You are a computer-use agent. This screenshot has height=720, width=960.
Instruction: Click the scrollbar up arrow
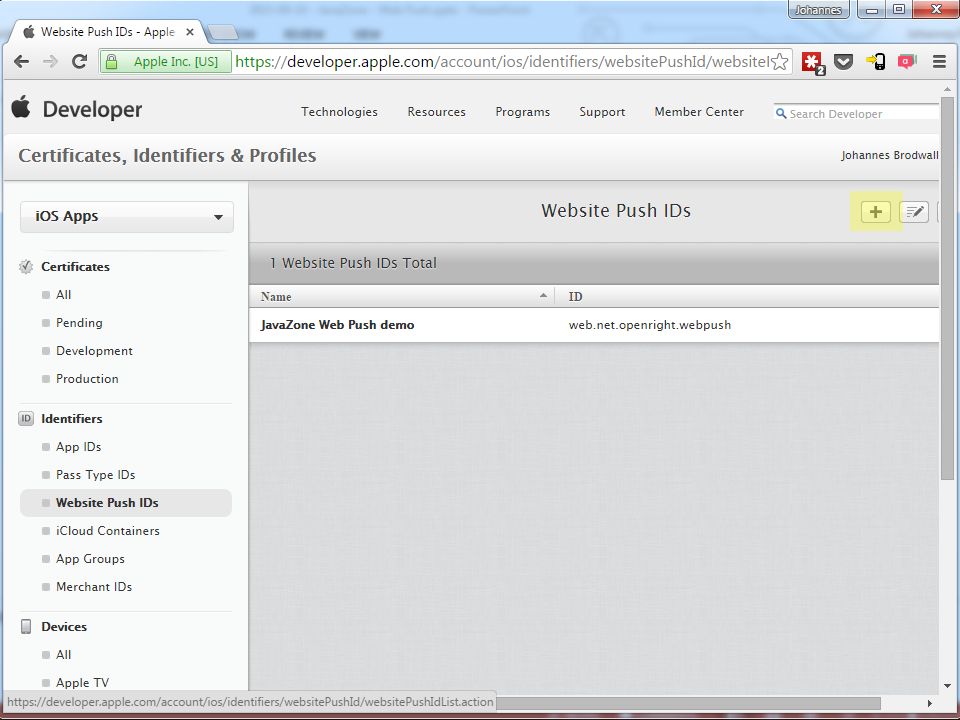point(947,89)
